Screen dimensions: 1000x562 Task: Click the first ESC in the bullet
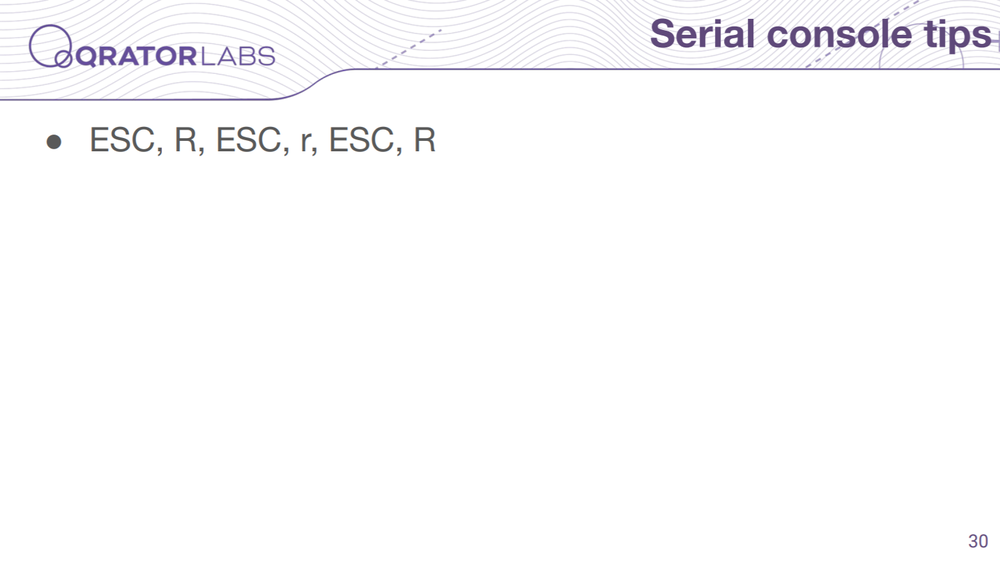click(122, 140)
